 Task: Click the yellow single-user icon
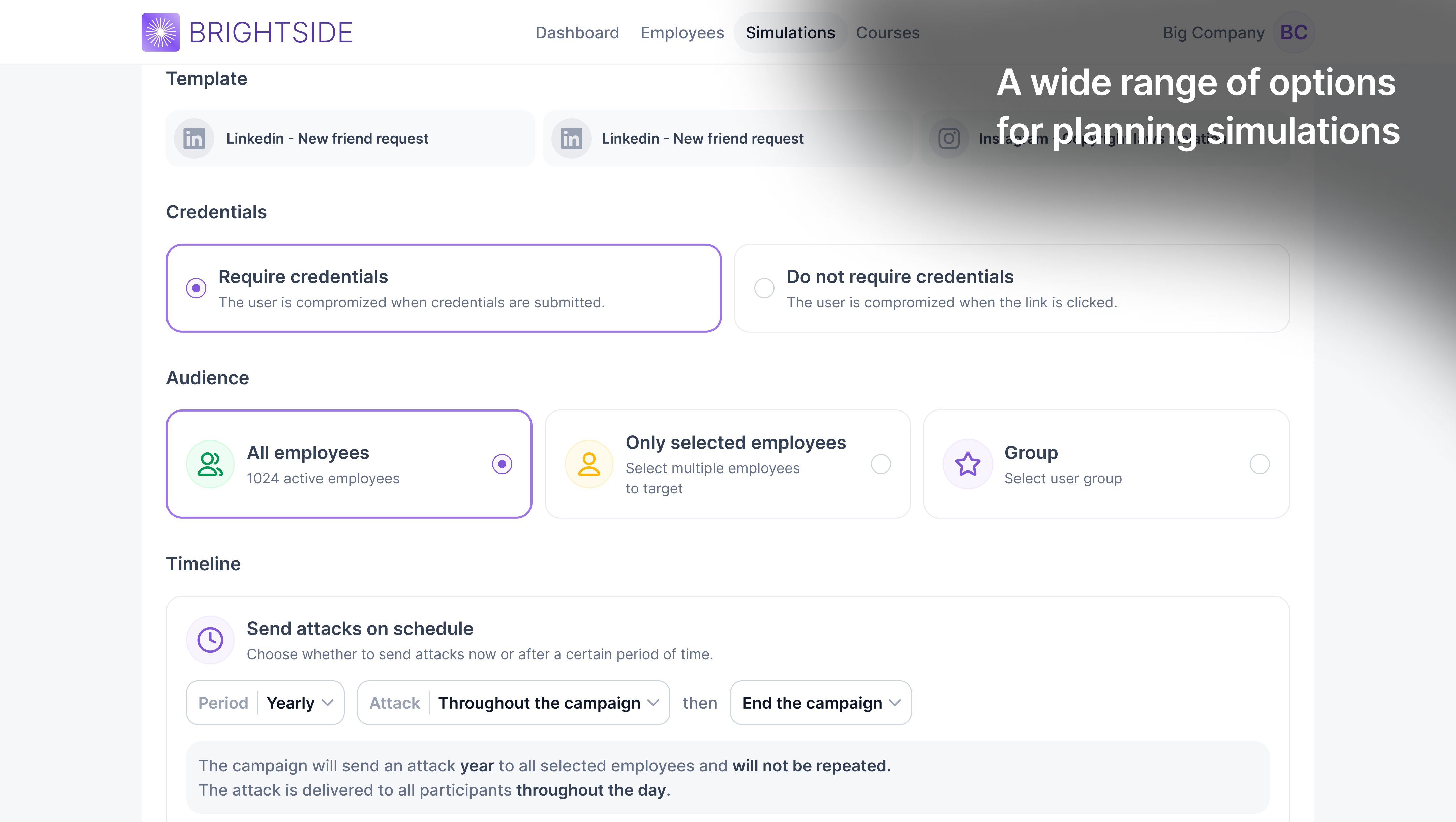click(589, 464)
